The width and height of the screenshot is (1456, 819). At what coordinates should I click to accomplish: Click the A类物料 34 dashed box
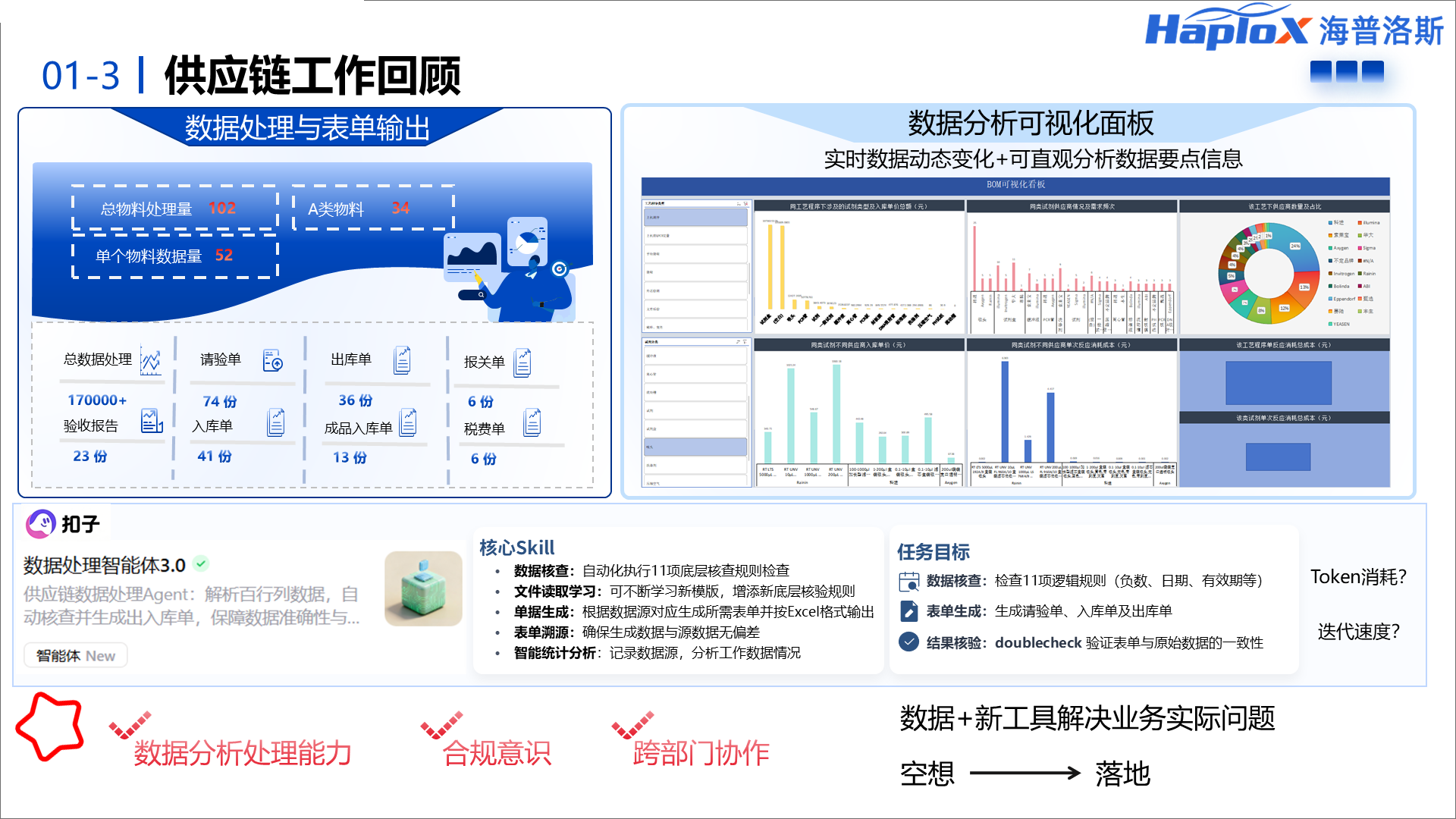373,207
